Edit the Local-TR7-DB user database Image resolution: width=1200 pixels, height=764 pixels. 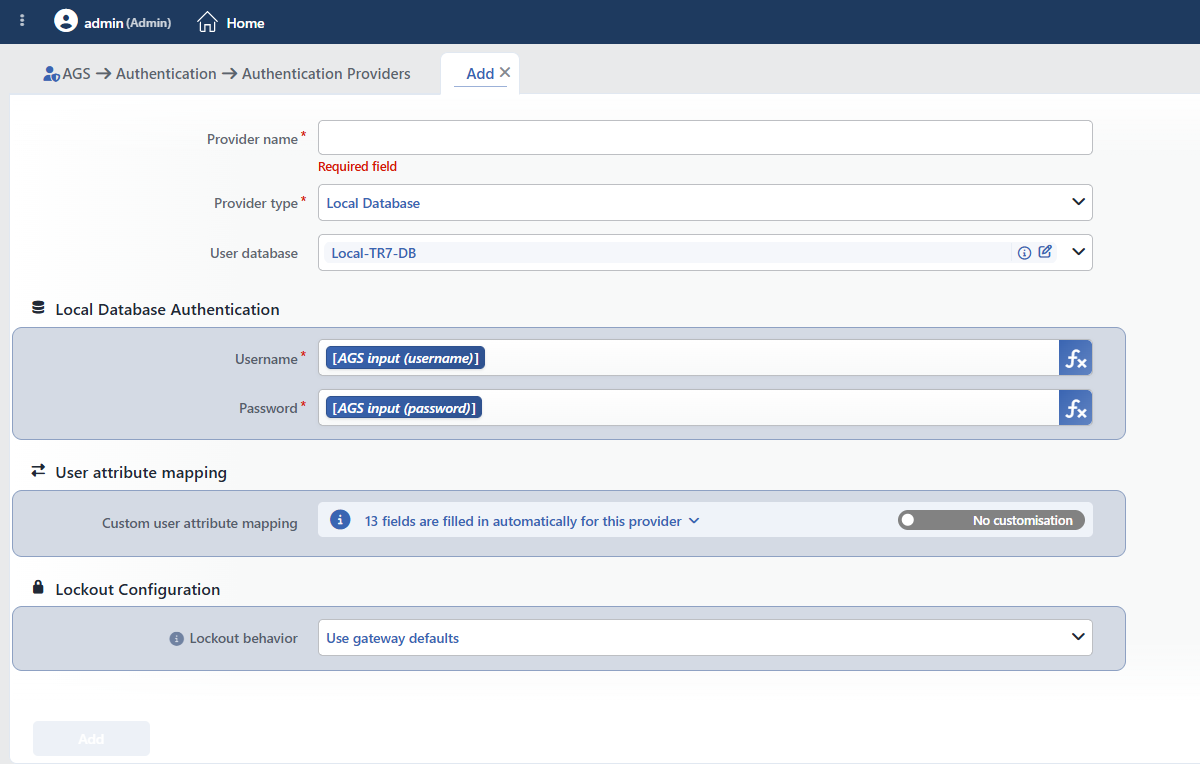(x=1045, y=252)
